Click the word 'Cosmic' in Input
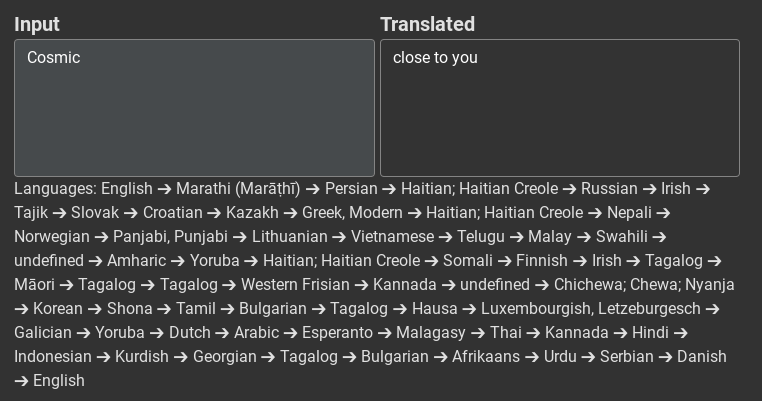 coord(53,58)
